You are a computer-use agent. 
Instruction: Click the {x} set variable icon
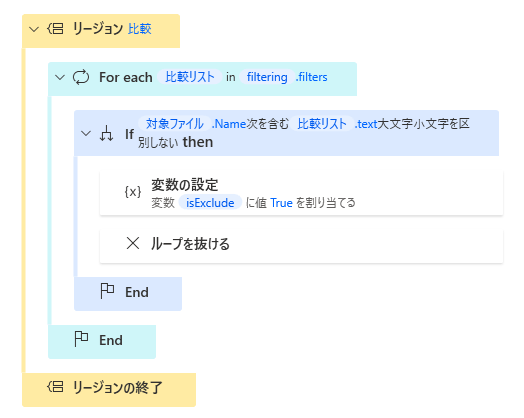pos(133,192)
